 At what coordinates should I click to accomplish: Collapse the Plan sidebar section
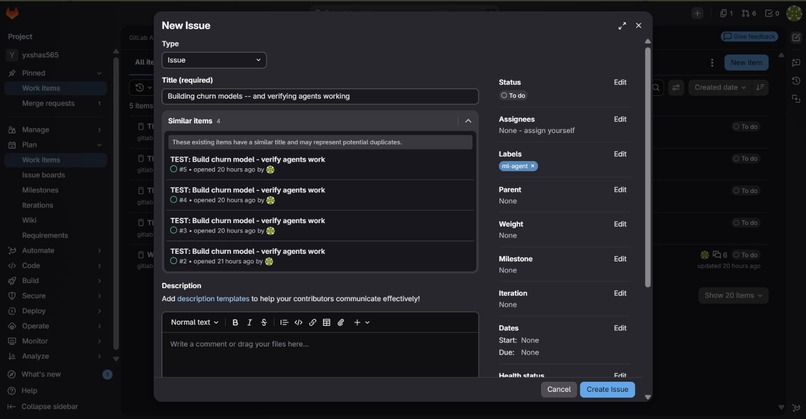click(56, 145)
